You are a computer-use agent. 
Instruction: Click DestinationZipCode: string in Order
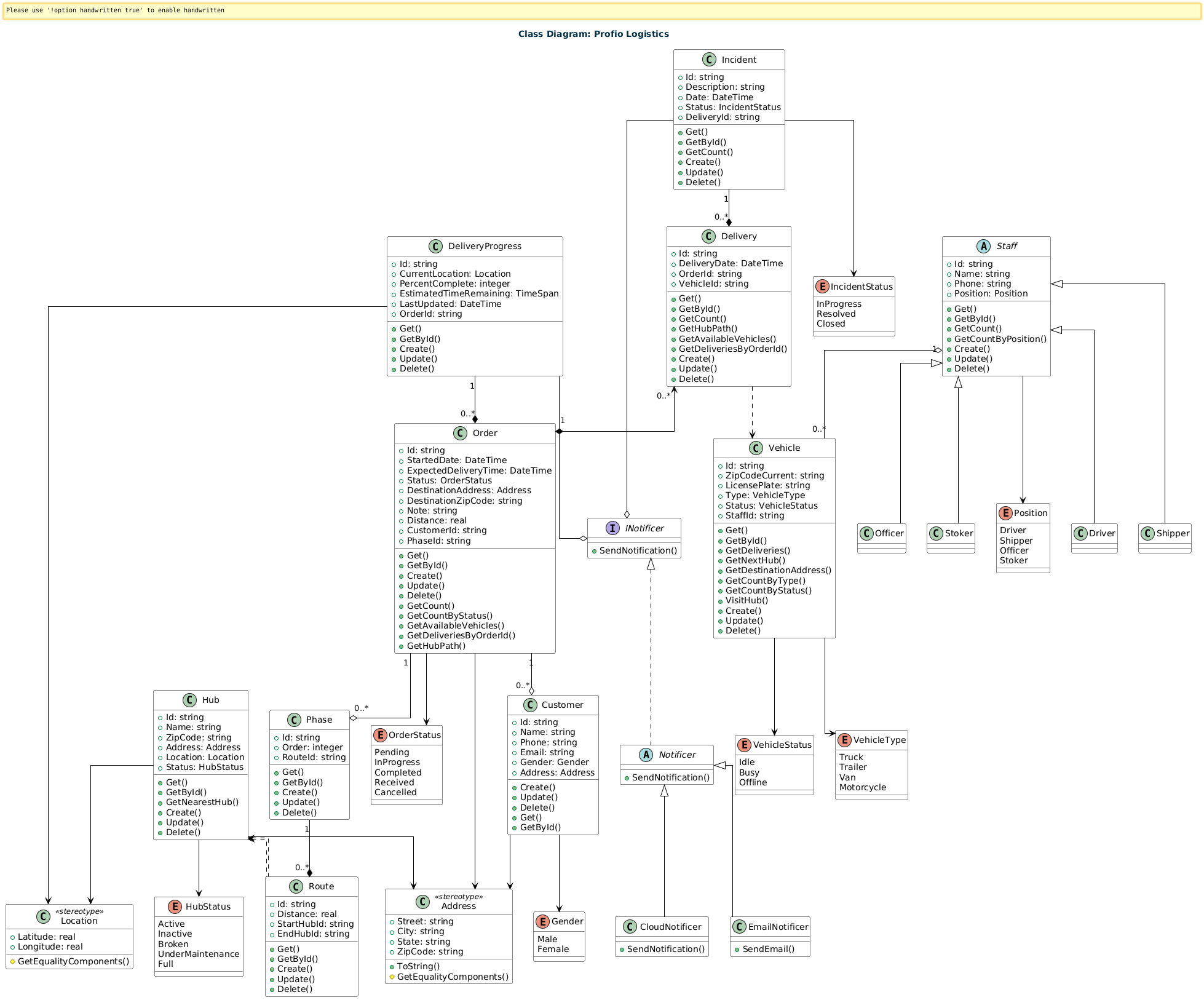[464, 501]
